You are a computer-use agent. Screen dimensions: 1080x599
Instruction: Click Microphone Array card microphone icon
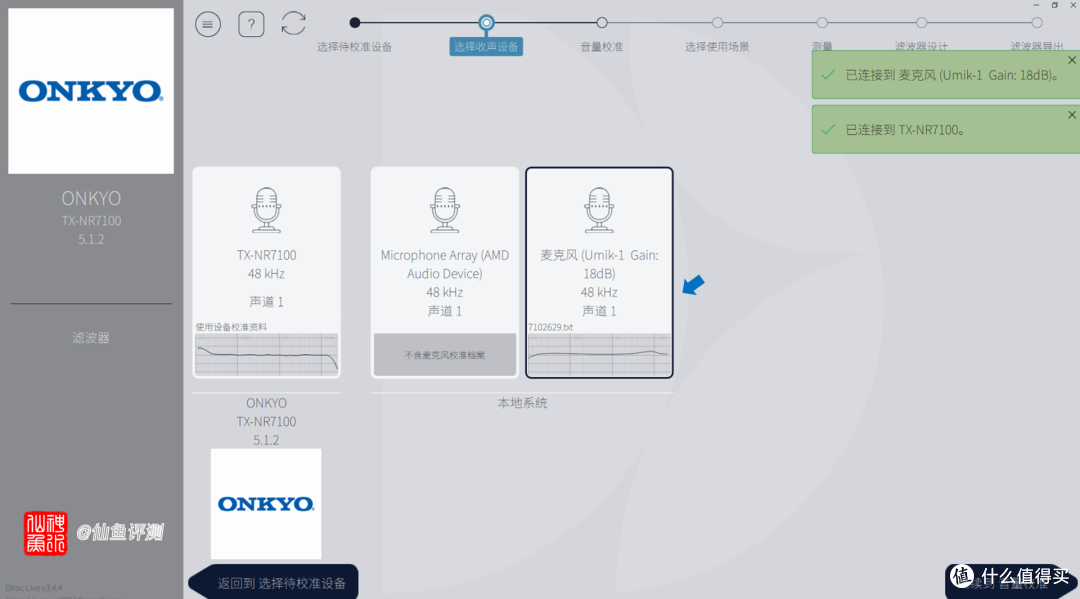(445, 210)
